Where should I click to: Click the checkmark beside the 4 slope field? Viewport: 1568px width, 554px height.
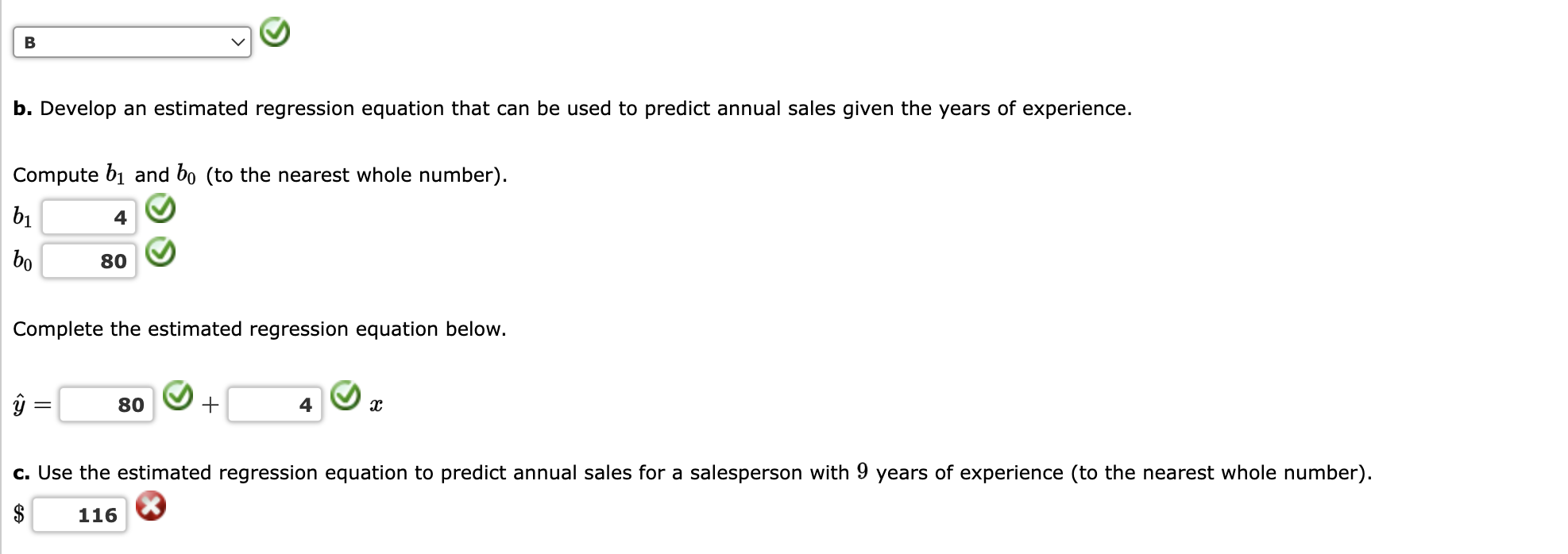click(x=346, y=394)
